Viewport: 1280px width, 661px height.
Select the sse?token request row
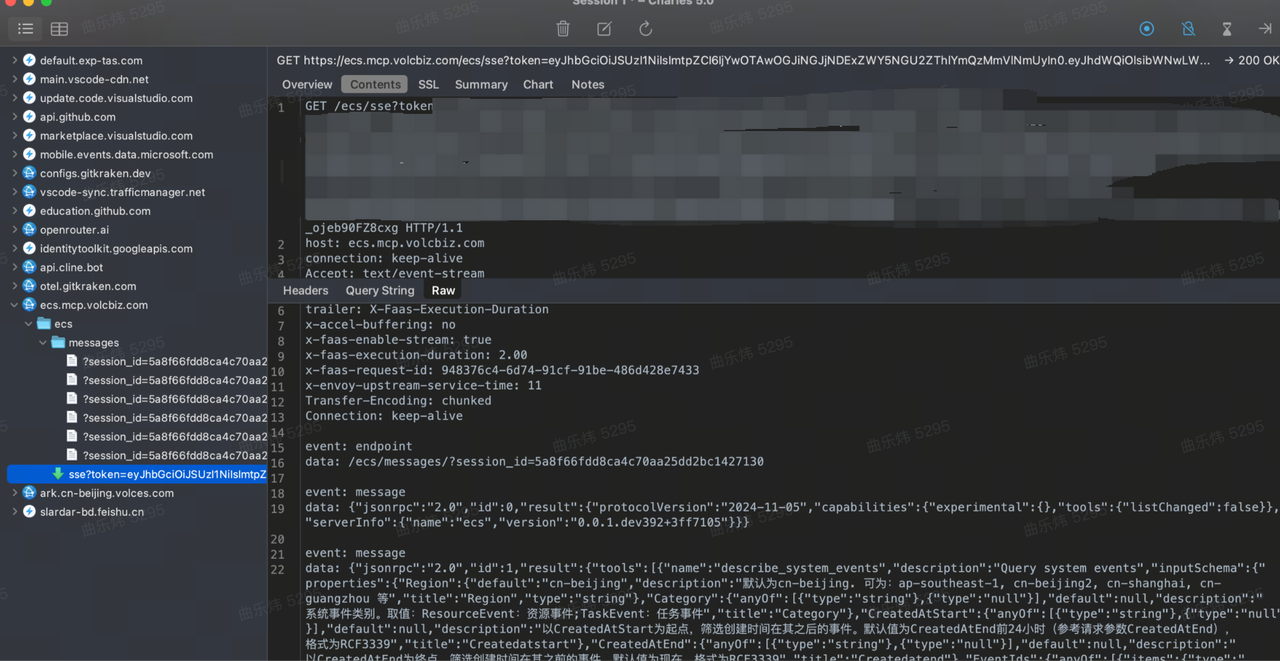(137, 474)
